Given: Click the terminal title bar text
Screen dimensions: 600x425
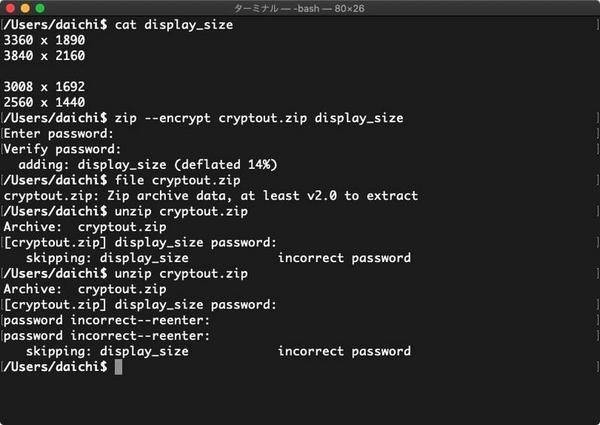Looking at the screenshot, I should (x=299, y=8).
